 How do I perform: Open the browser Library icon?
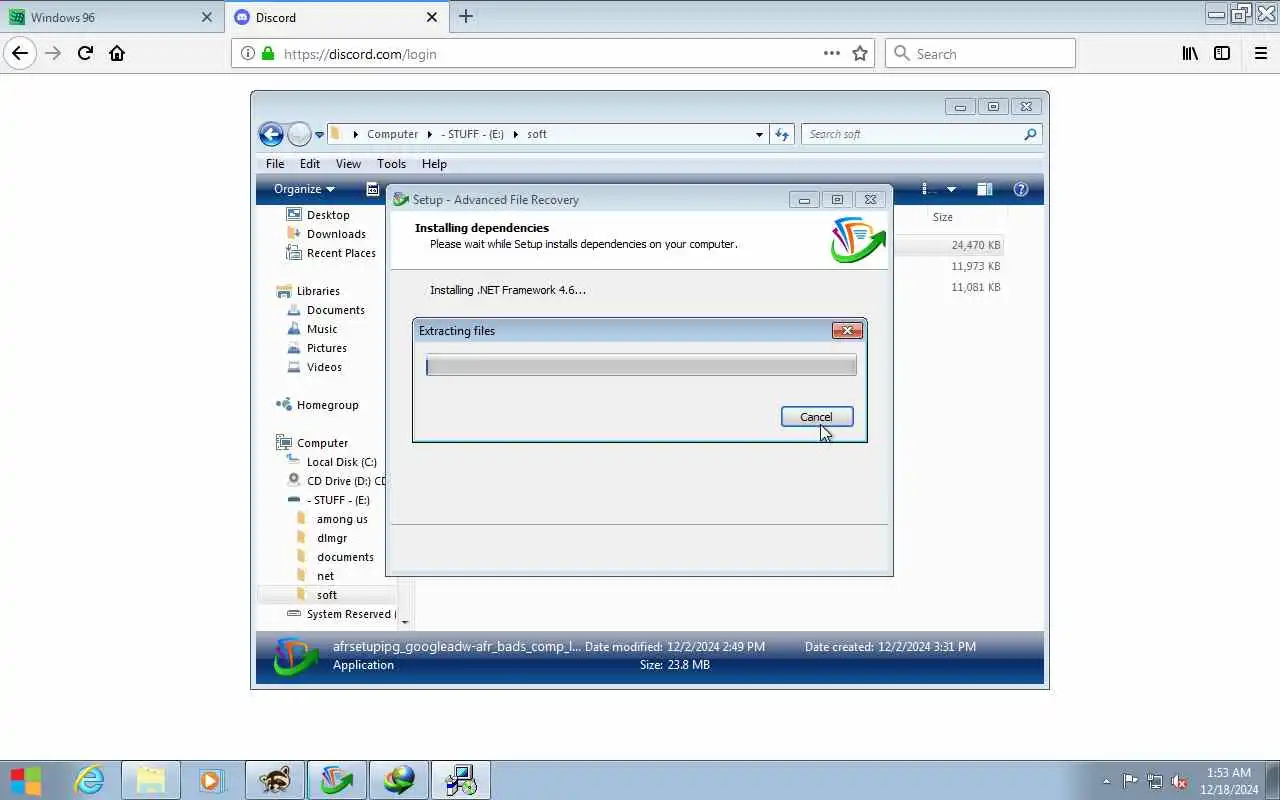(1190, 54)
